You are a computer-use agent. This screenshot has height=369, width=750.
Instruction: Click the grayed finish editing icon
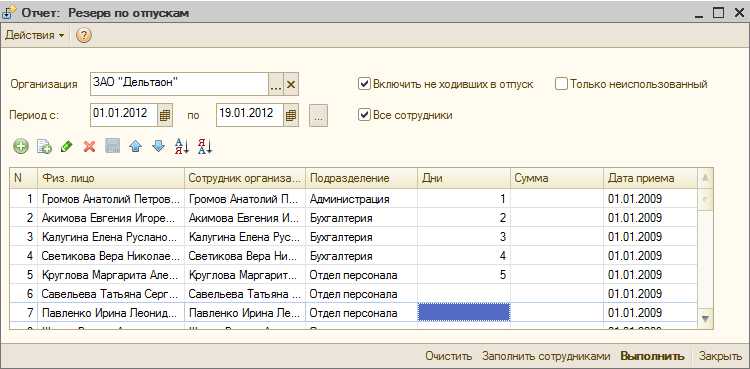point(112,147)
